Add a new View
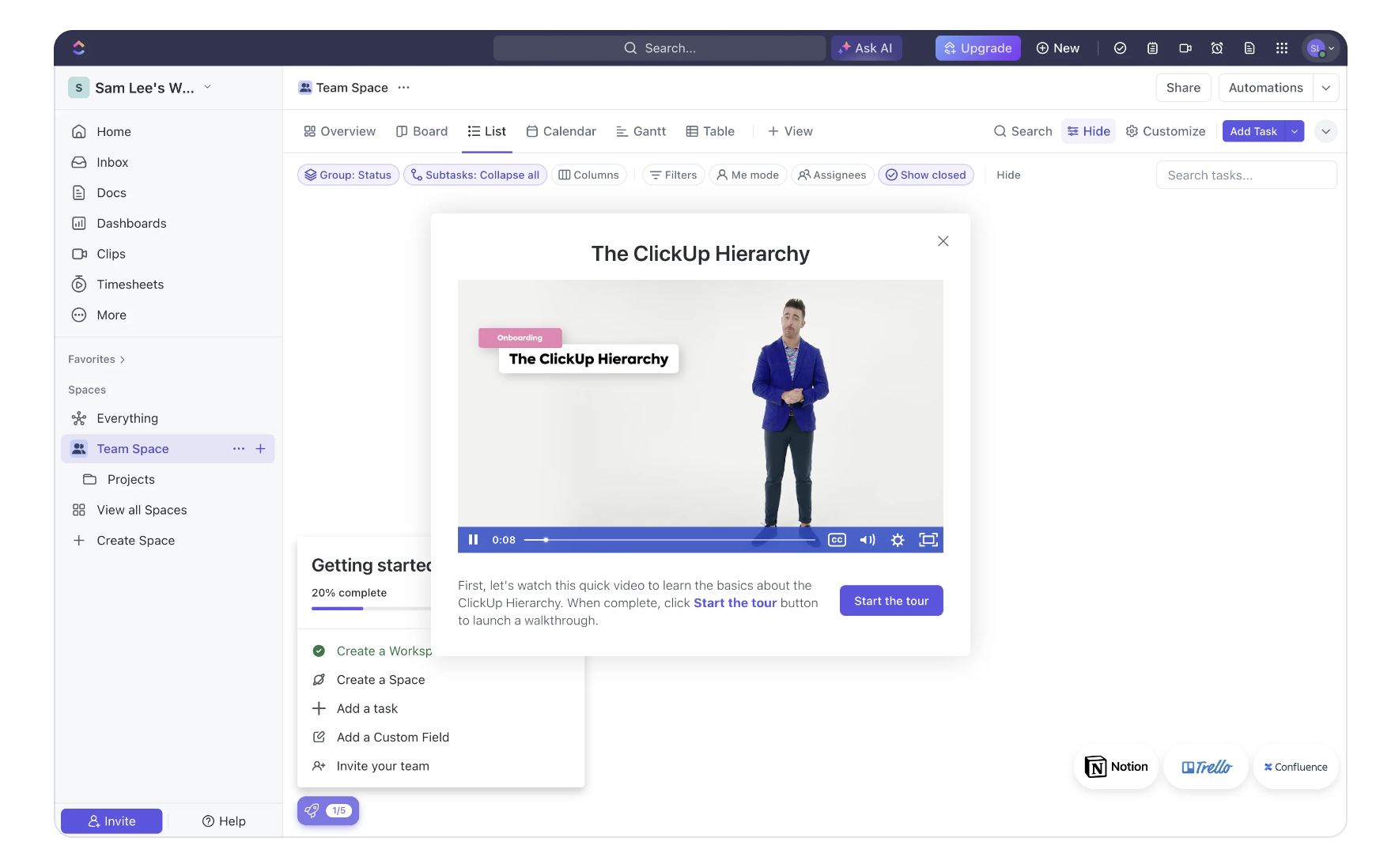The height and width of the screenshot is (868, 1395). 790,131
